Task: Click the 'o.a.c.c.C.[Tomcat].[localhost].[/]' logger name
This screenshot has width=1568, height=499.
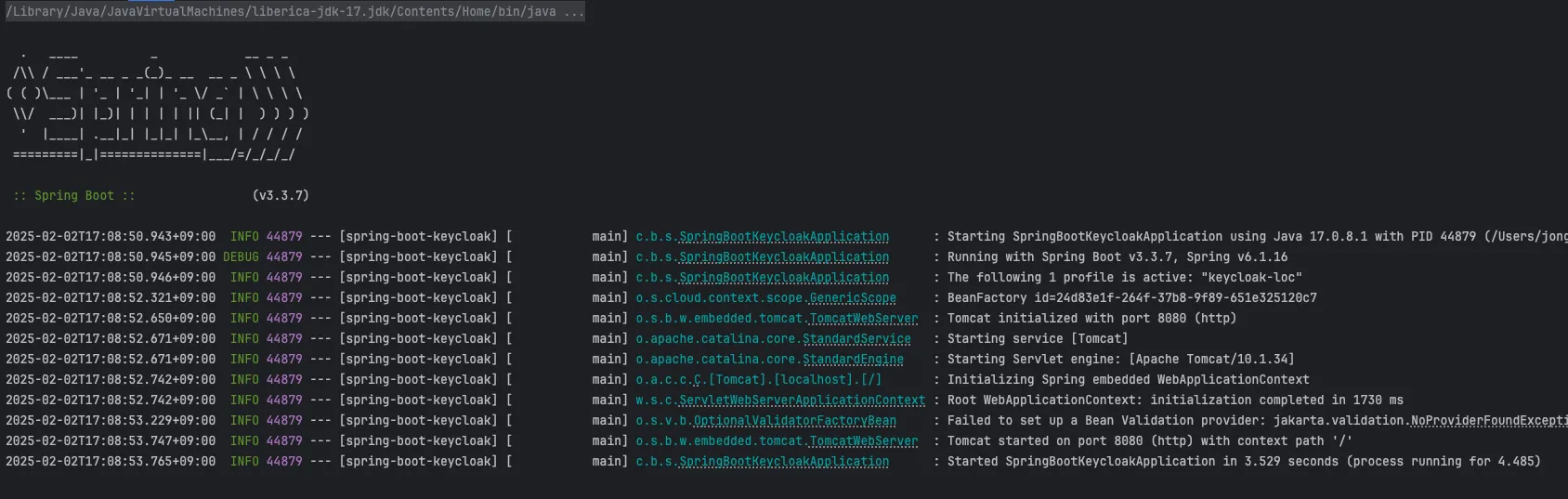Action: click(759, 380)
